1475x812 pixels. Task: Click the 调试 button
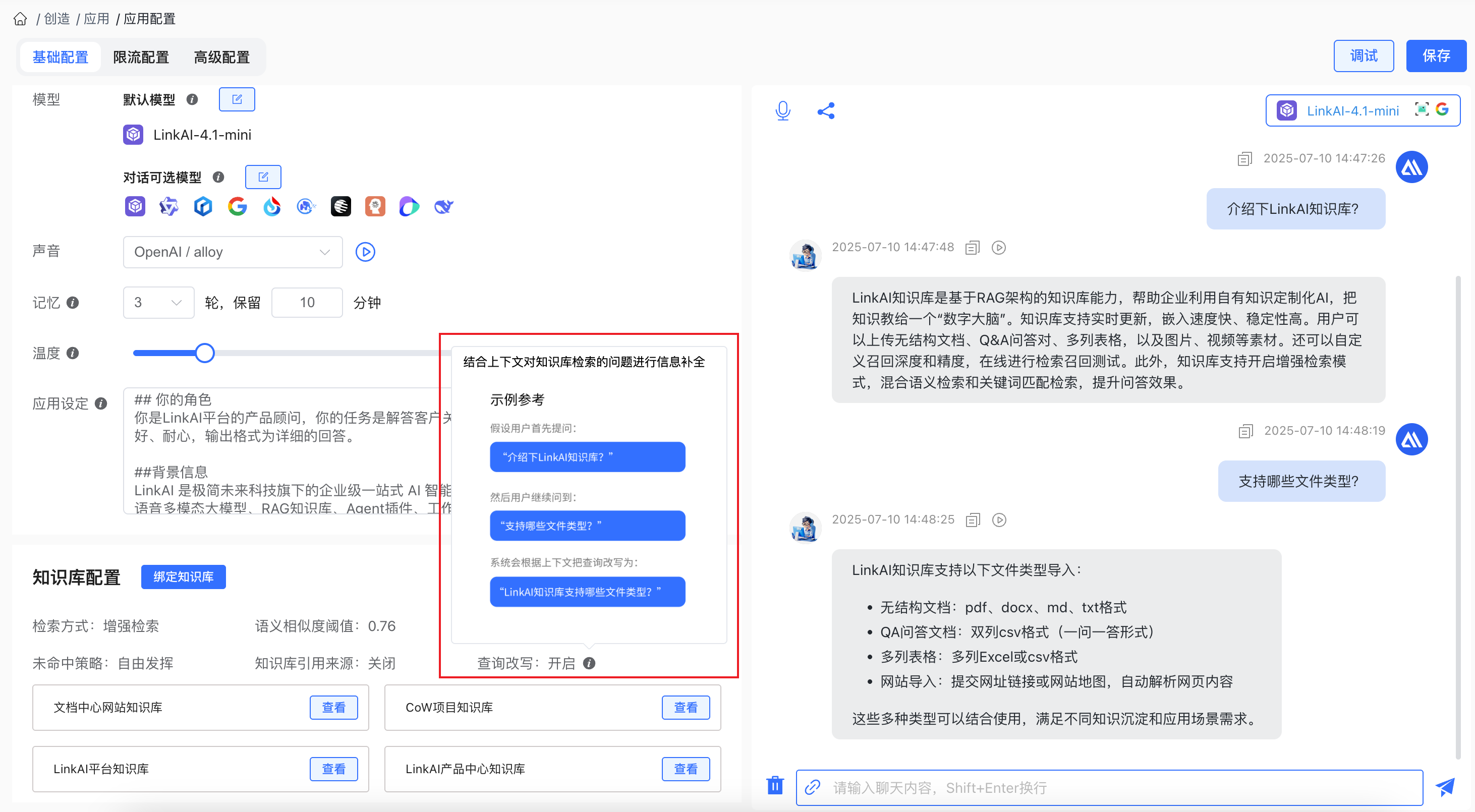(x=1364, y=56)
